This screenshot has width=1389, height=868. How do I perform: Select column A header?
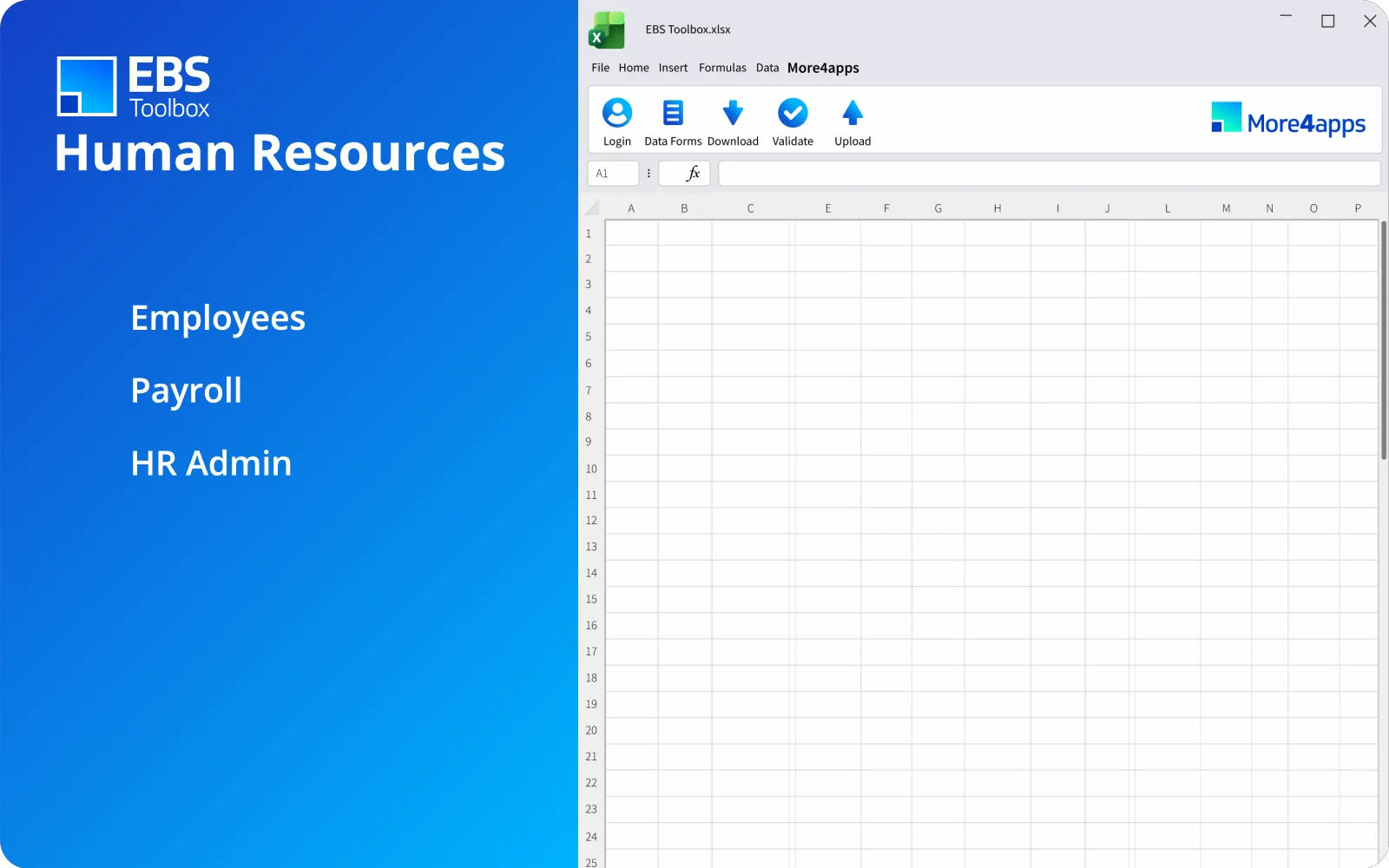coord(631,208)
